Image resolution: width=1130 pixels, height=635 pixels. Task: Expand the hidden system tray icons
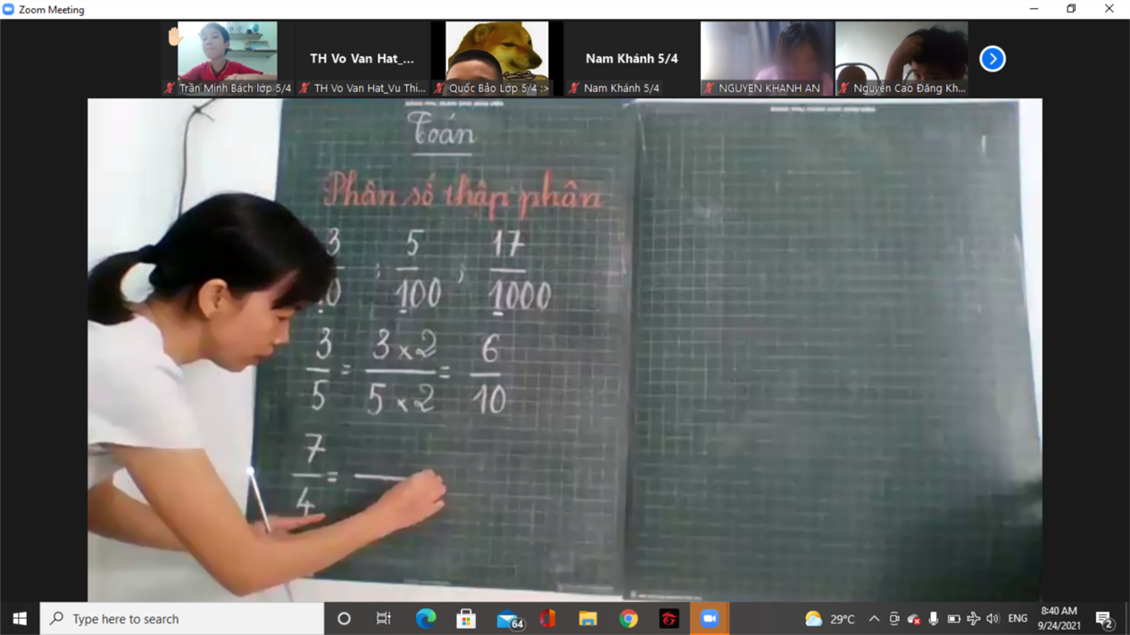pos(874,619)
